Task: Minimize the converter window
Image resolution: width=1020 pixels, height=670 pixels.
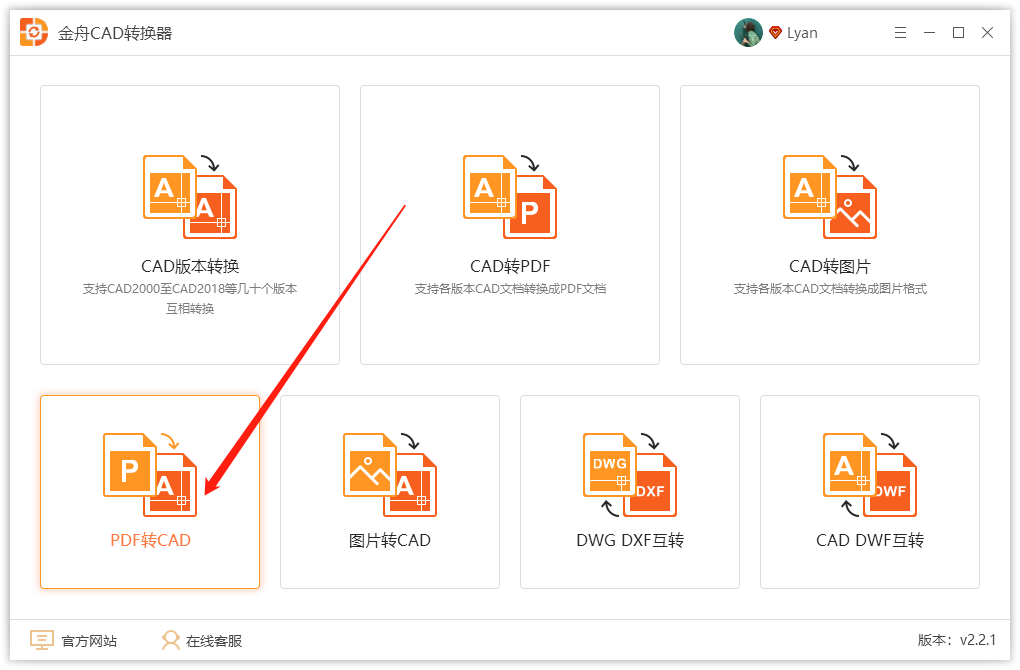Action: [x=929, y=33]
